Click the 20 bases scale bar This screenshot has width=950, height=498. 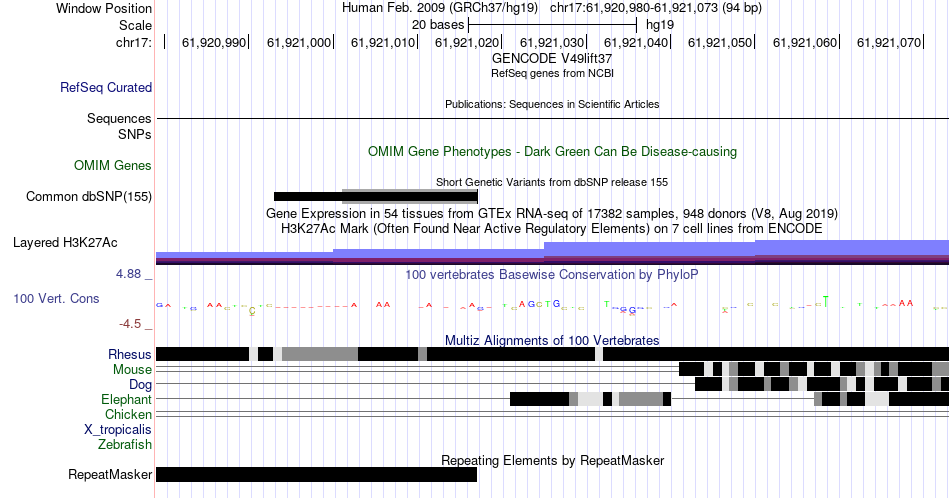click(553, 25)
